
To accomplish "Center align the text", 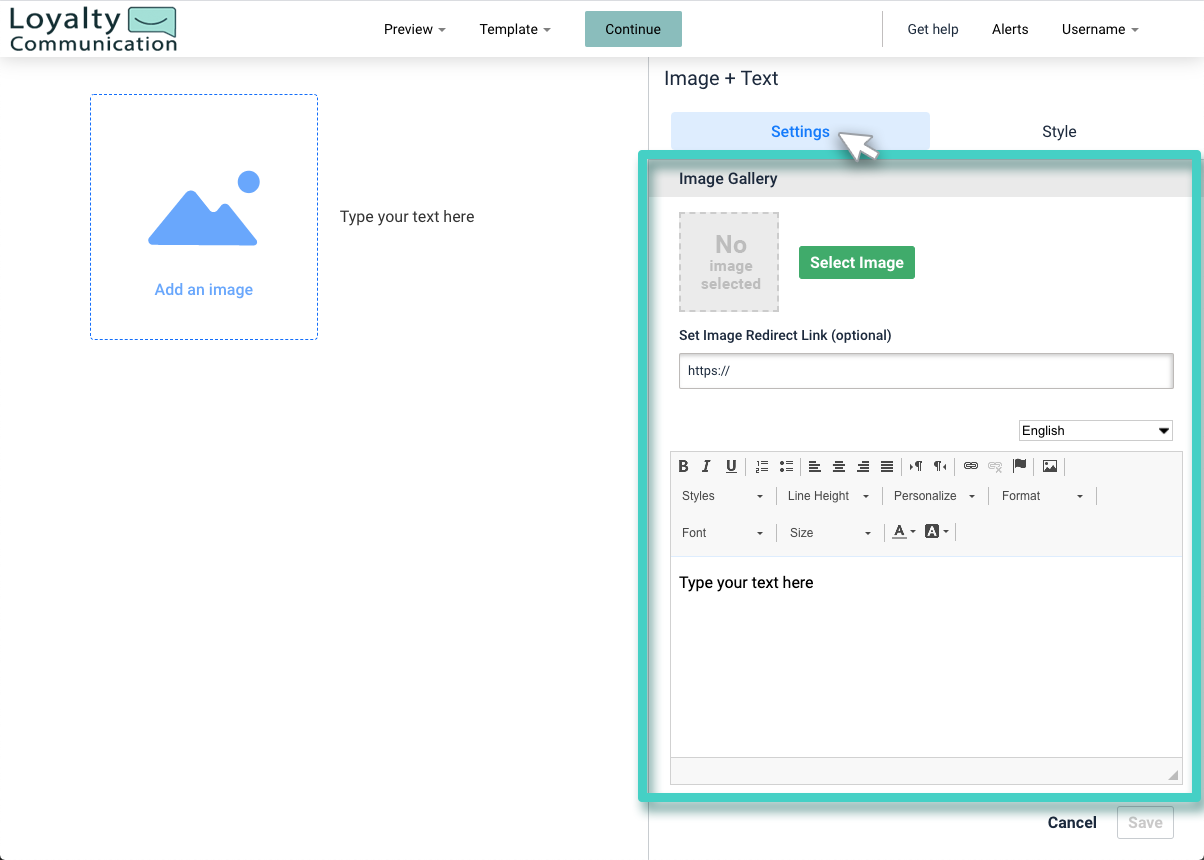I will click(839, 466).
